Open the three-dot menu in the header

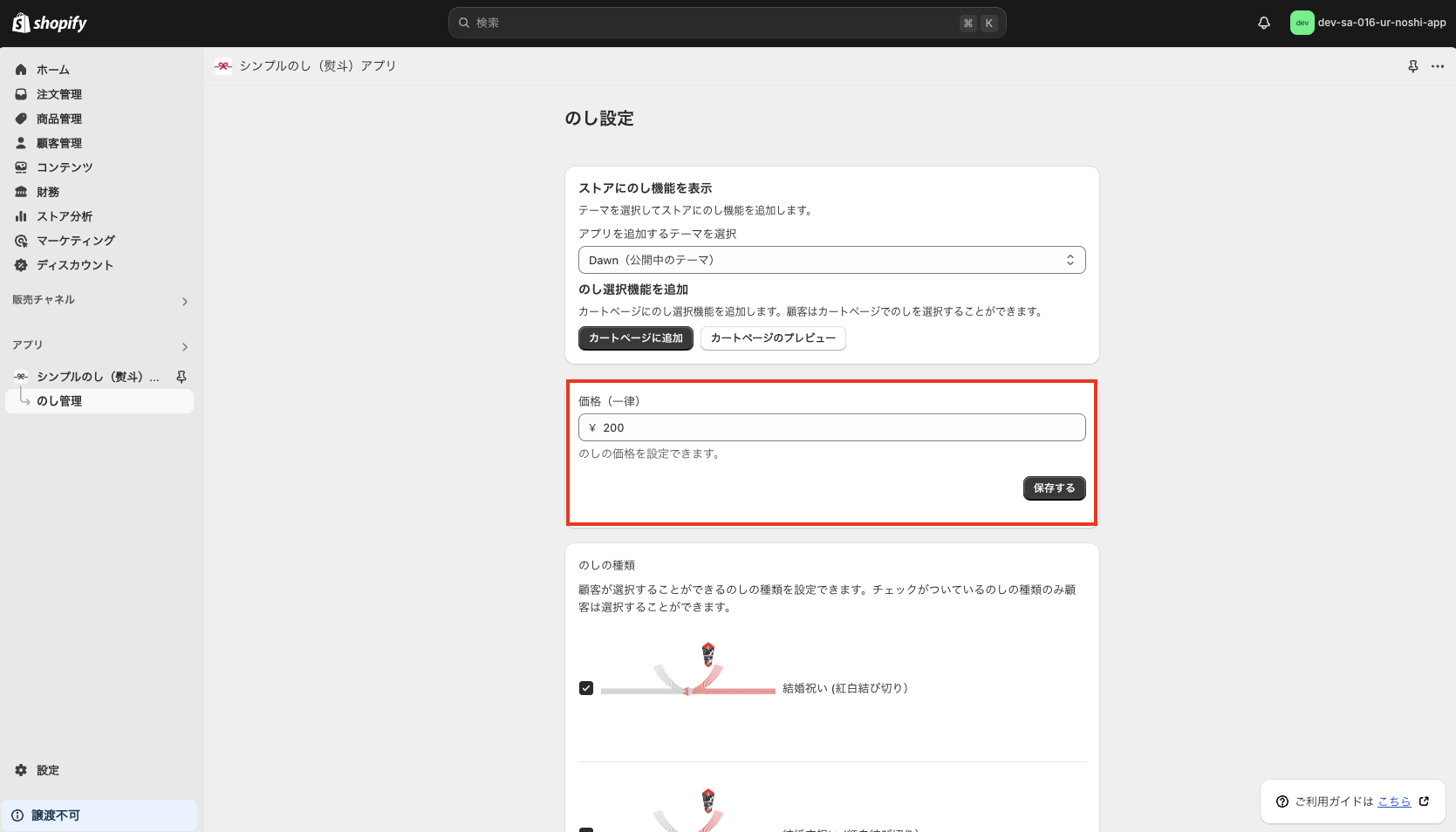pos(1438,65)
